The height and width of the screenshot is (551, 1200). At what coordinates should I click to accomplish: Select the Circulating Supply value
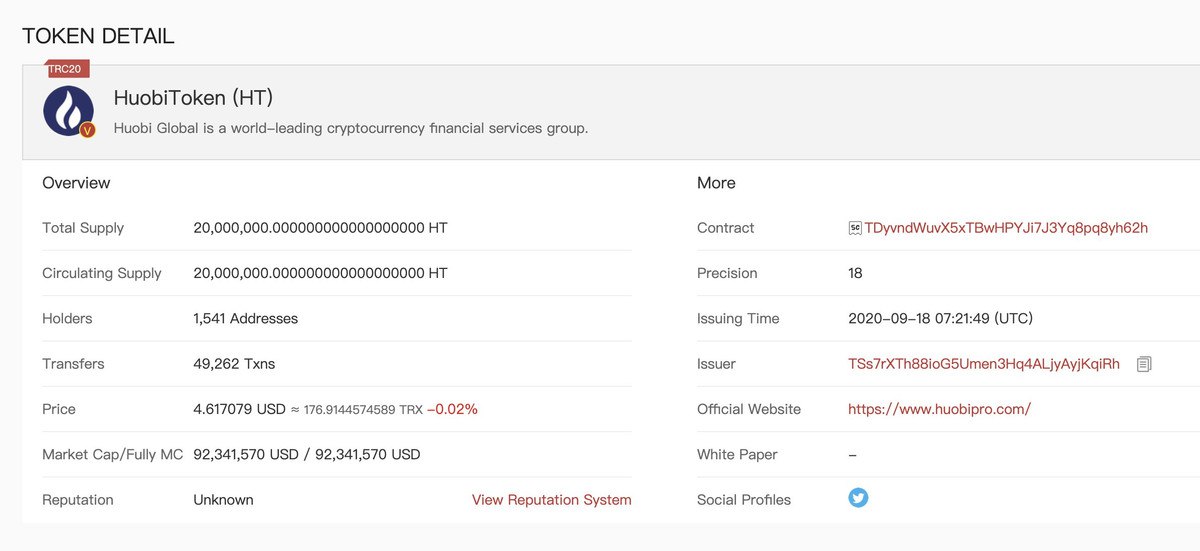[320, 273]
